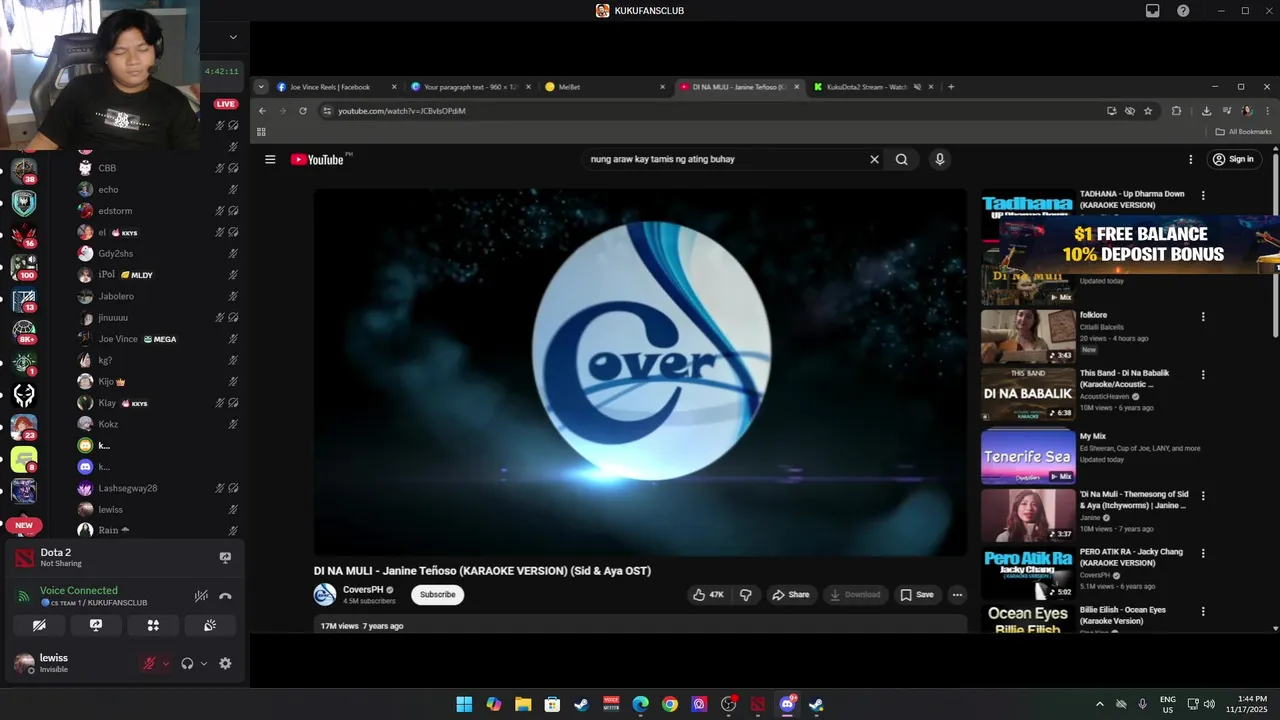Bookmark this page with the star

tap(1148, 111)
